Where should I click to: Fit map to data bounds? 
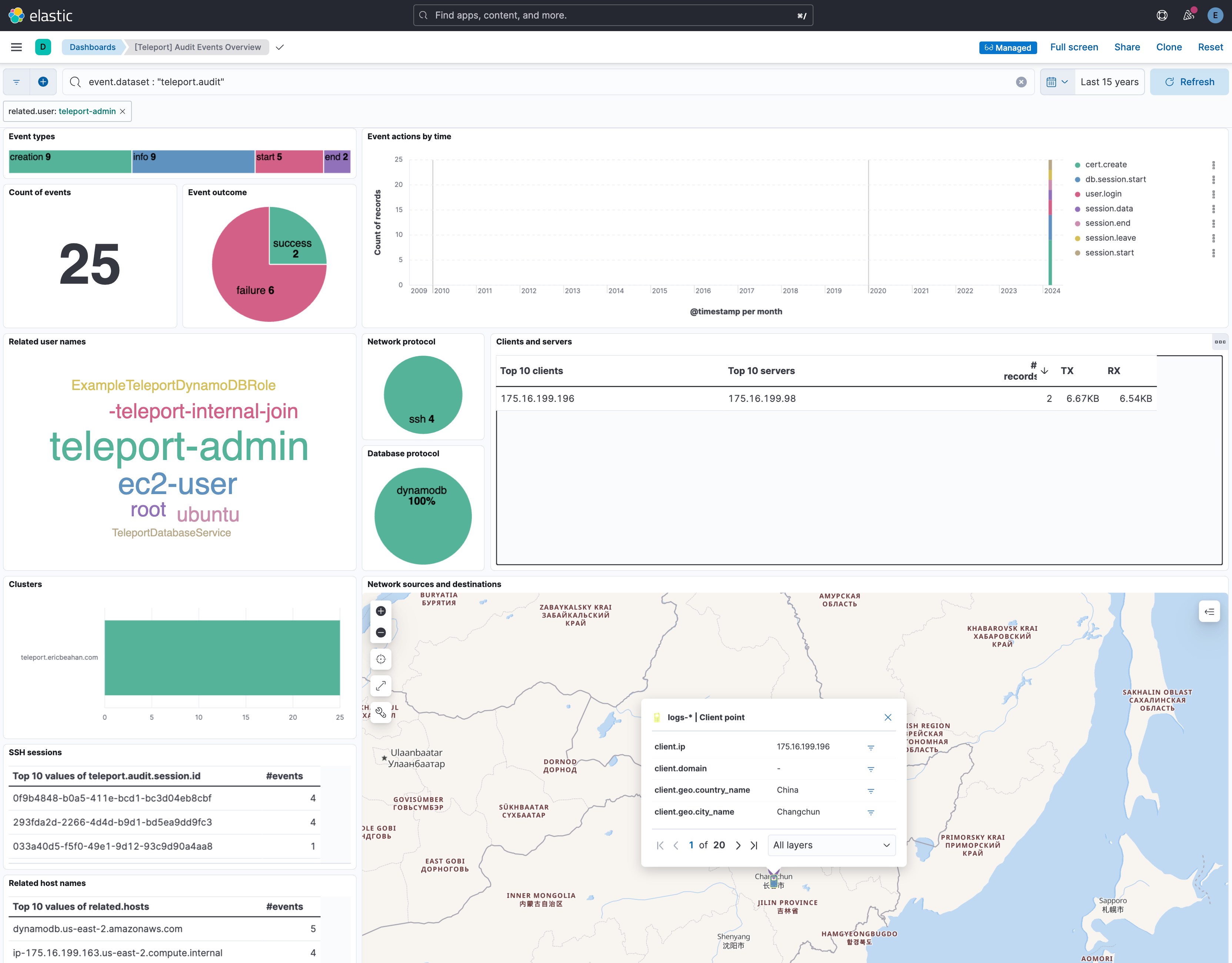click(381, 659)
